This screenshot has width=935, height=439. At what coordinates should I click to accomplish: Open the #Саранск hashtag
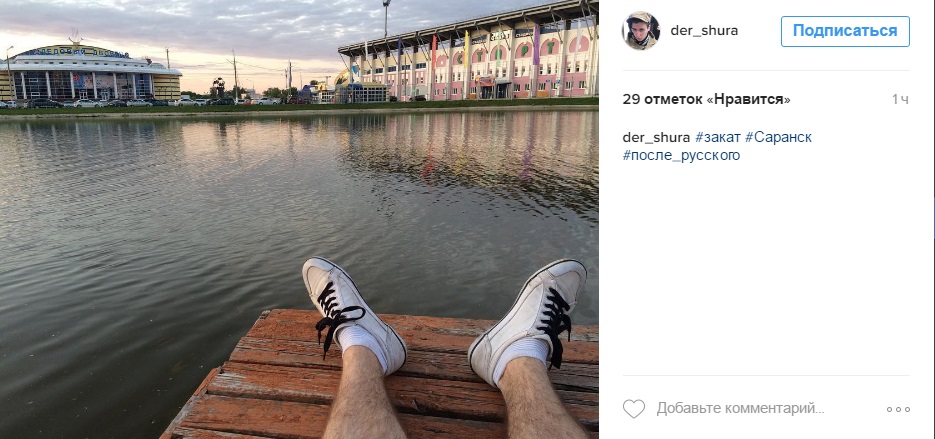pyautogui.click(x=778, y=137)
